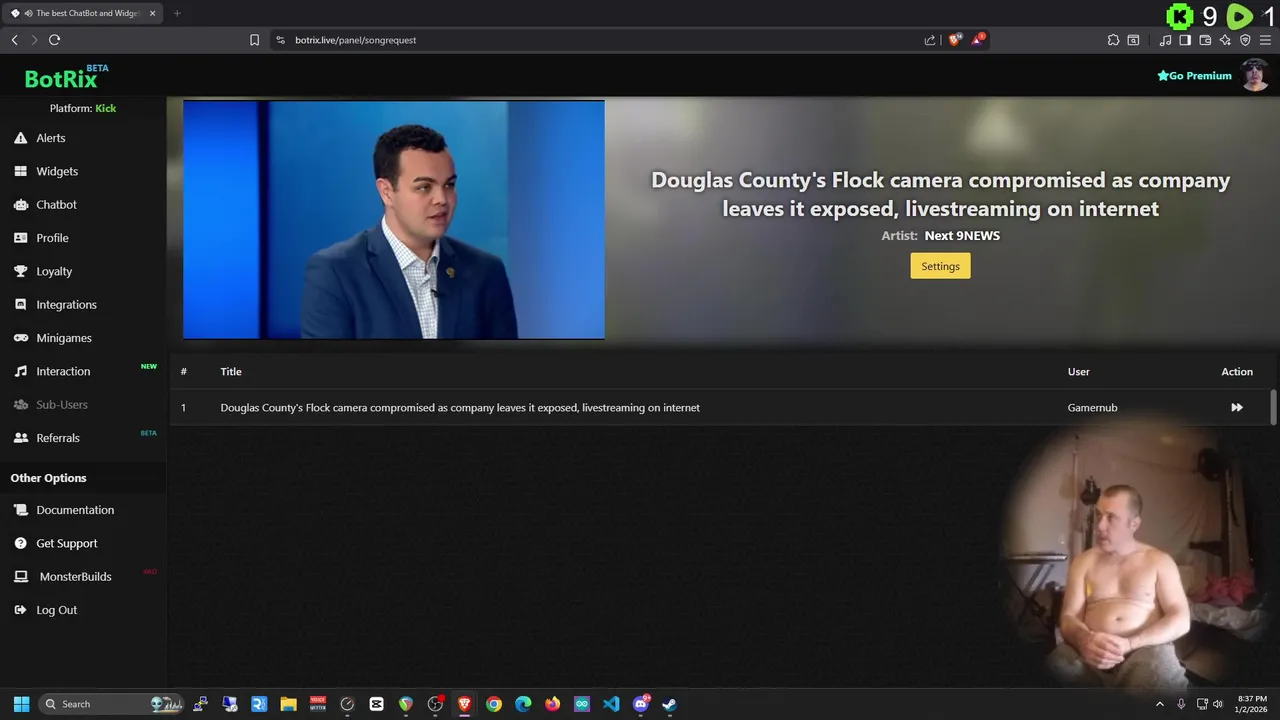The height and width of the screenshot is (720, 1280).
Task: Open File Explorer from the taskbar
Action: pyautogui.click(x=288, y=704)
